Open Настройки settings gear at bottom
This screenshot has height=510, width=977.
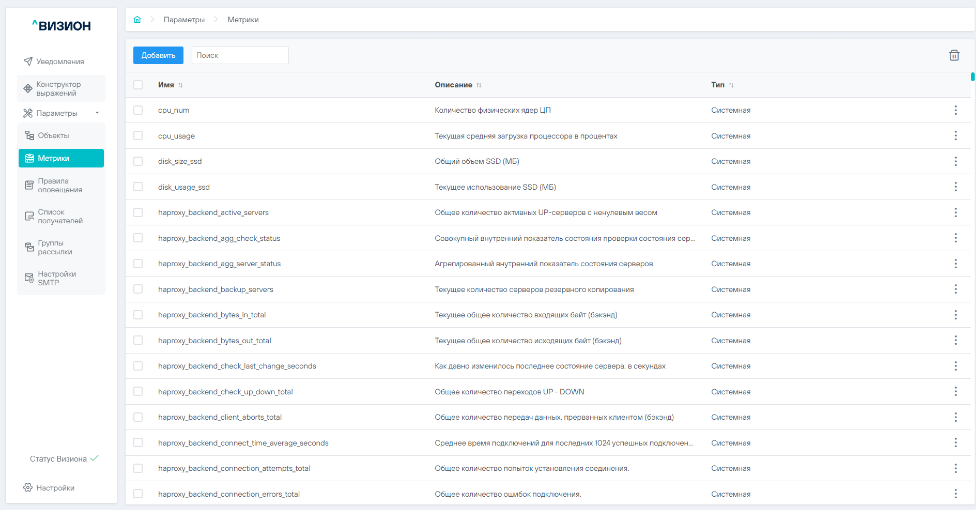(x=55, y=488)
